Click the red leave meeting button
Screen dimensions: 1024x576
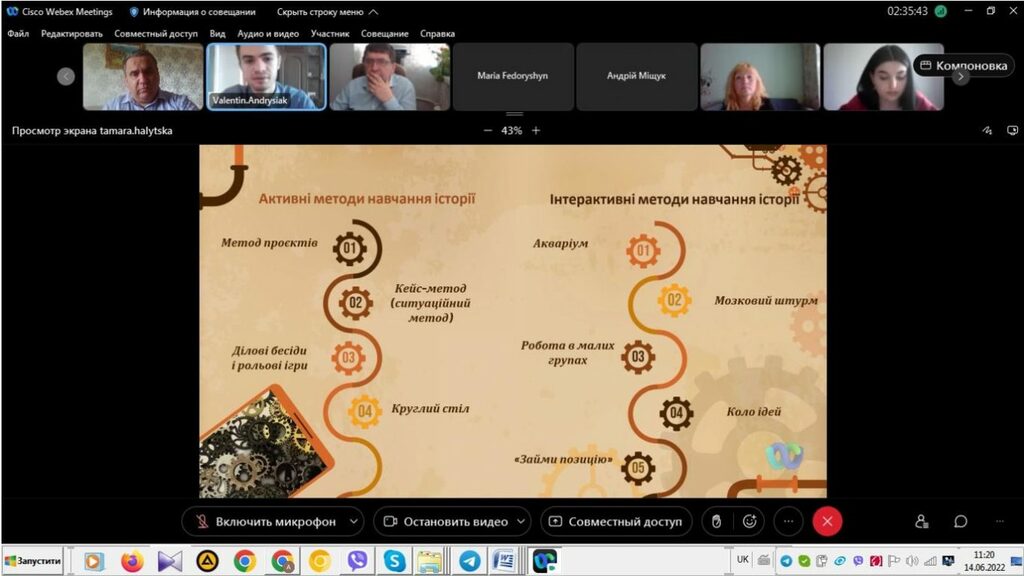(827, 521)
